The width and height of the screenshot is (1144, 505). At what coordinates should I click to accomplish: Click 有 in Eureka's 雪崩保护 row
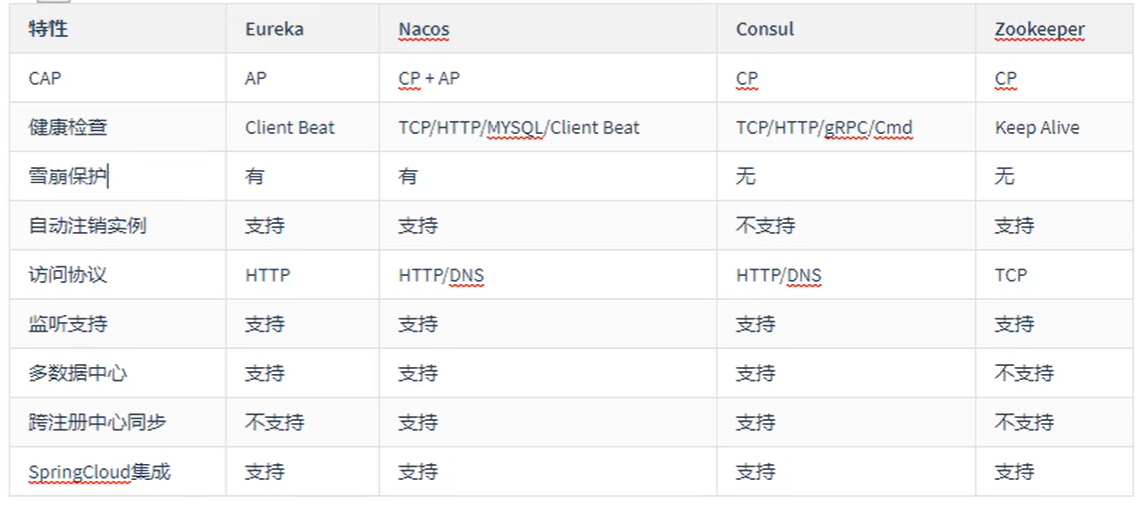[255, 176]
